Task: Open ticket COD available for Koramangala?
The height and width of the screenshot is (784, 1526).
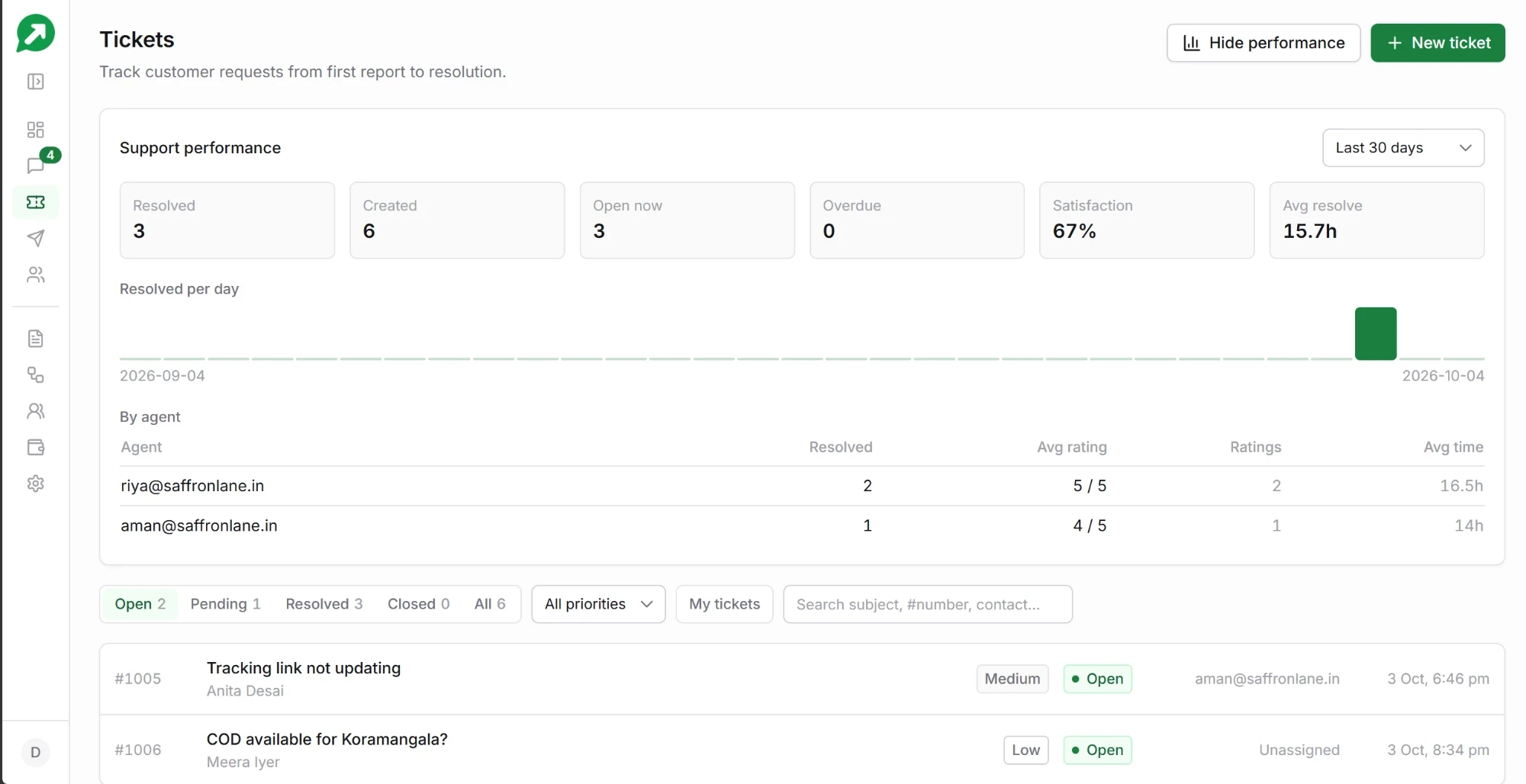Action: (327, 739)
